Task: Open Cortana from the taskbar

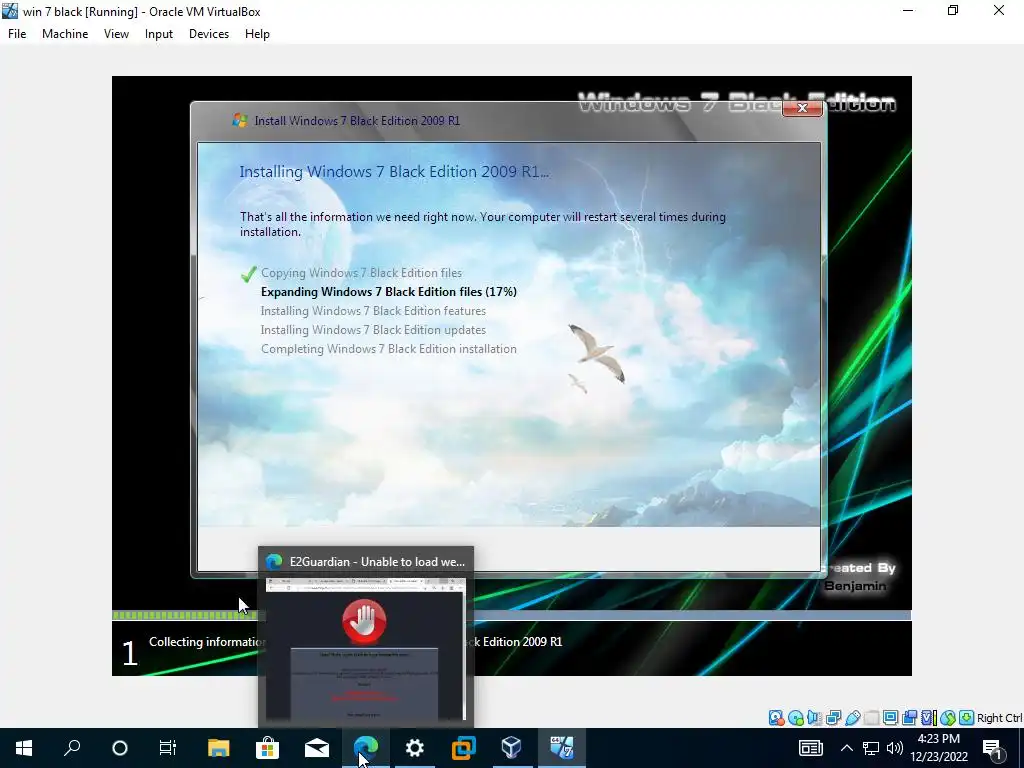Action: tap(120, 748)
